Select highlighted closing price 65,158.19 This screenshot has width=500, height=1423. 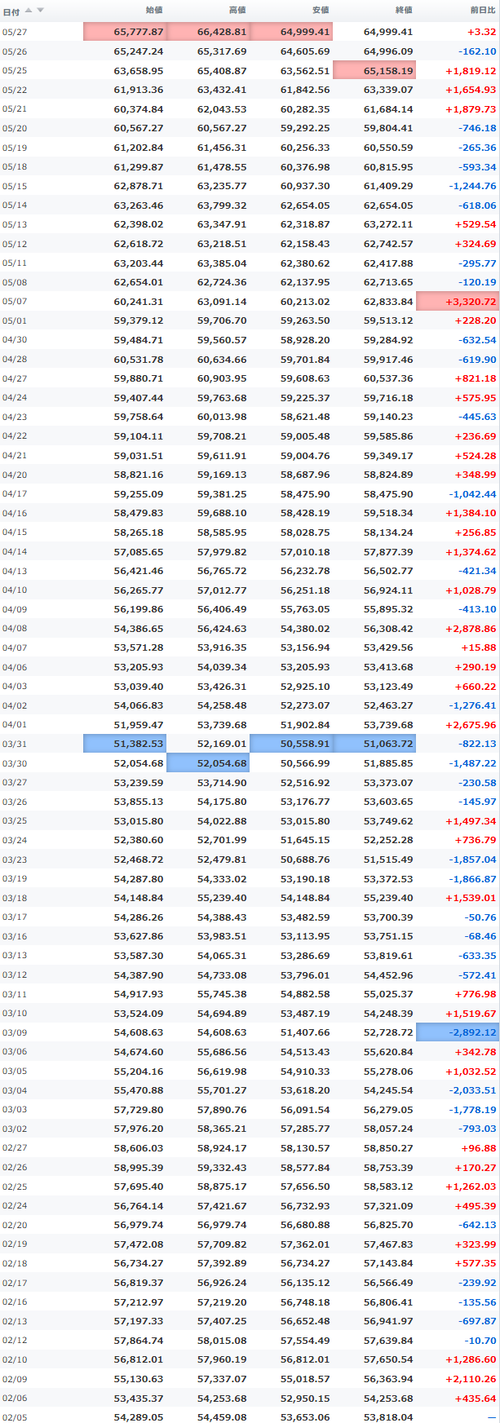pos(374,70)
